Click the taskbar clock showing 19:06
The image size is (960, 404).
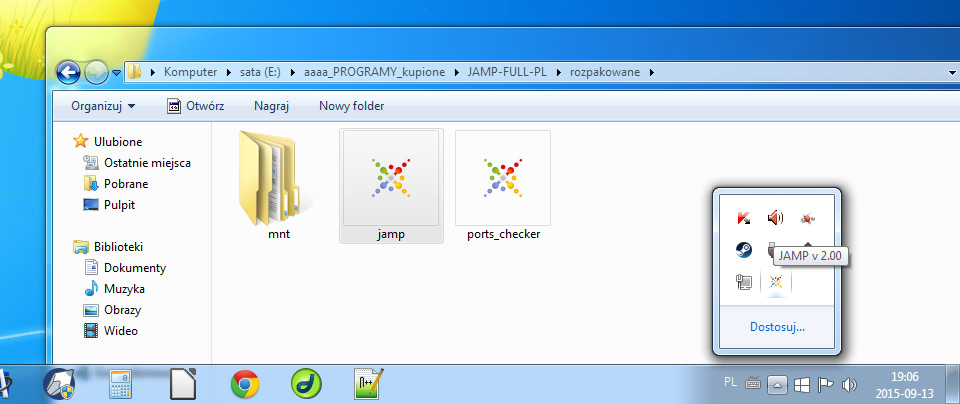pos(905,384)
